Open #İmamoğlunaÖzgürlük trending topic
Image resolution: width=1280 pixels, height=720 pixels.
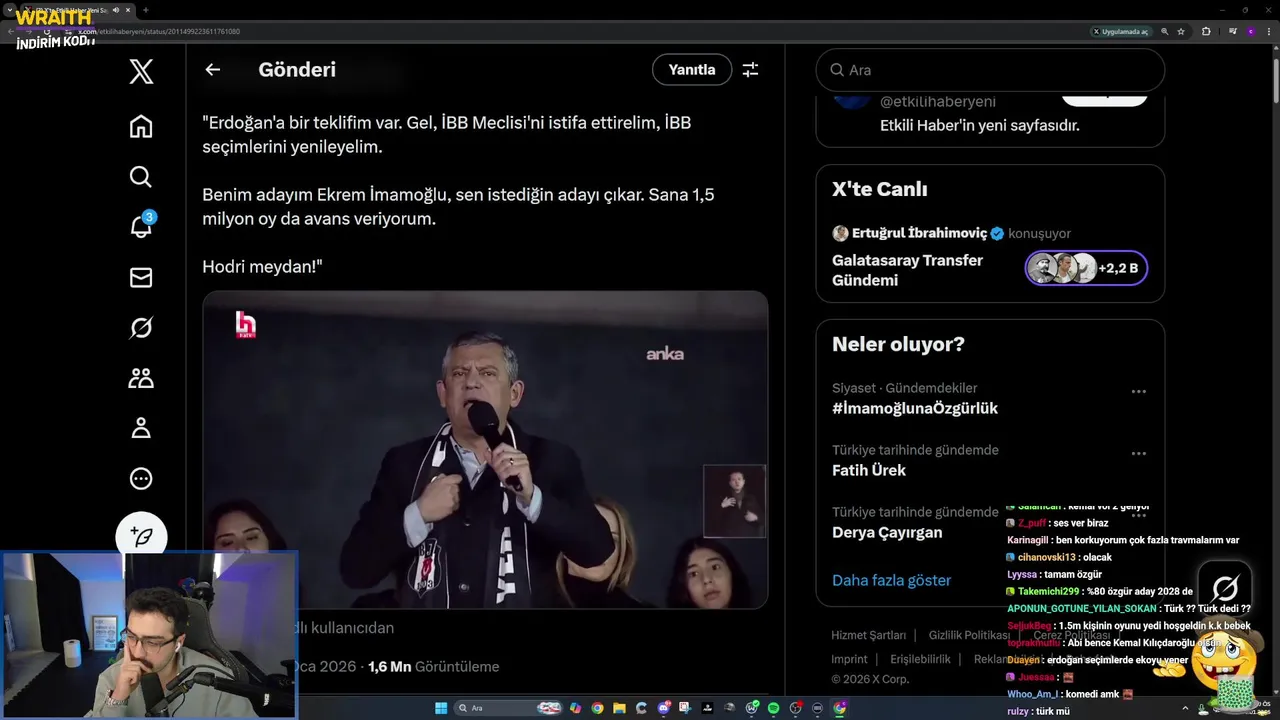915,408
